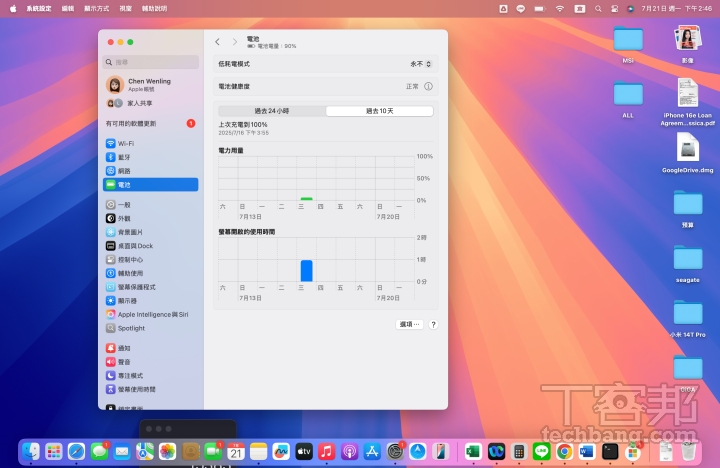Open Bluetooth (藍牙) settings

[151, 157]
